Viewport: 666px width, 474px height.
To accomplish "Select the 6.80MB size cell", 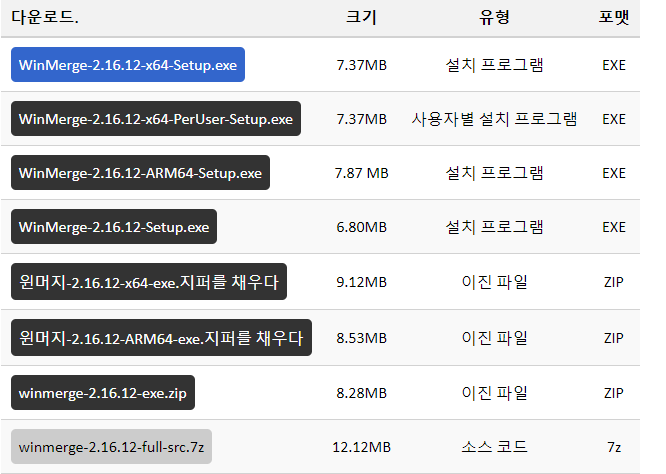I will (x=361, y=227).
